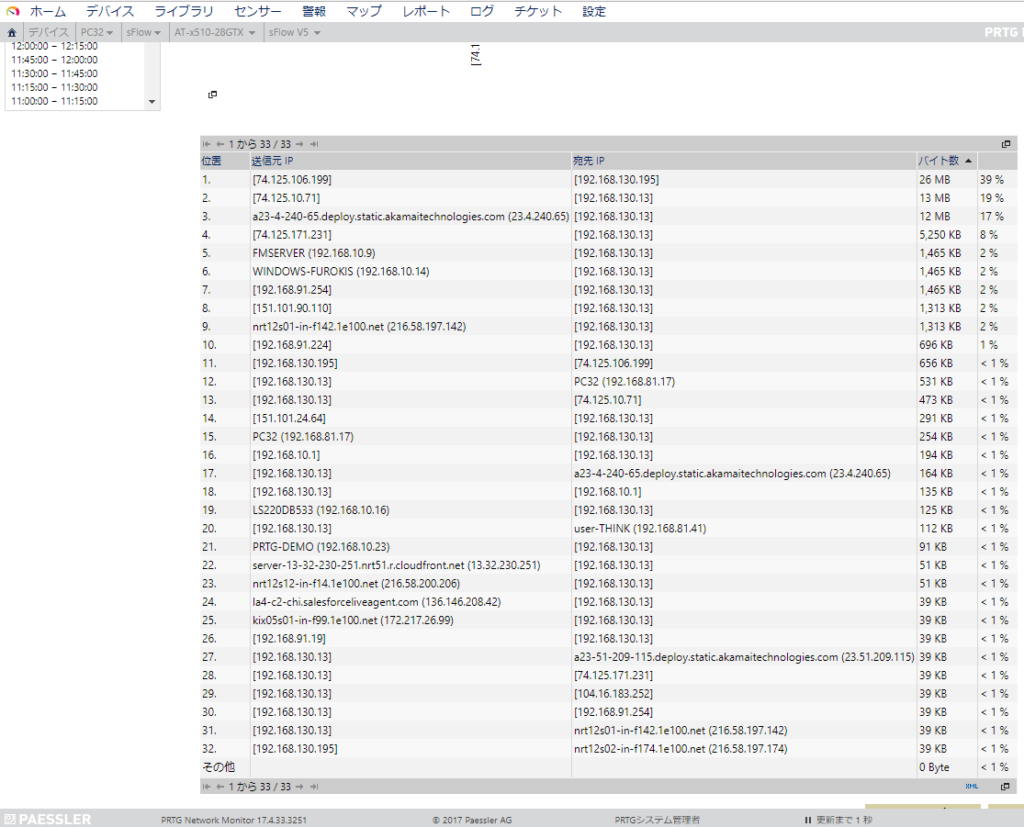Click the 26 MB byte value
1024x827 pixels.
(935, 180)
